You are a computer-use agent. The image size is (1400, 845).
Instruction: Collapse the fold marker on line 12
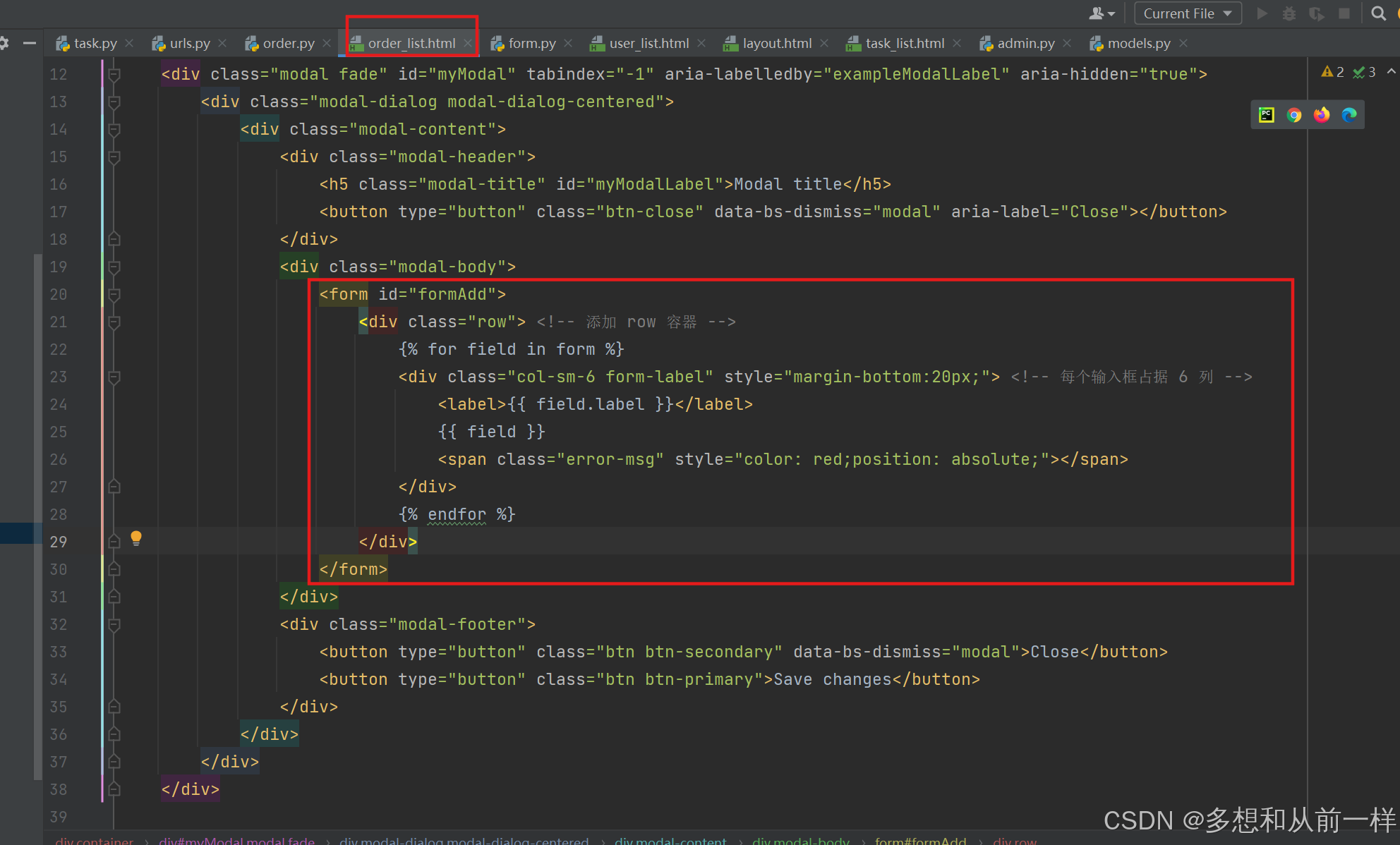[x=114, y=74]
